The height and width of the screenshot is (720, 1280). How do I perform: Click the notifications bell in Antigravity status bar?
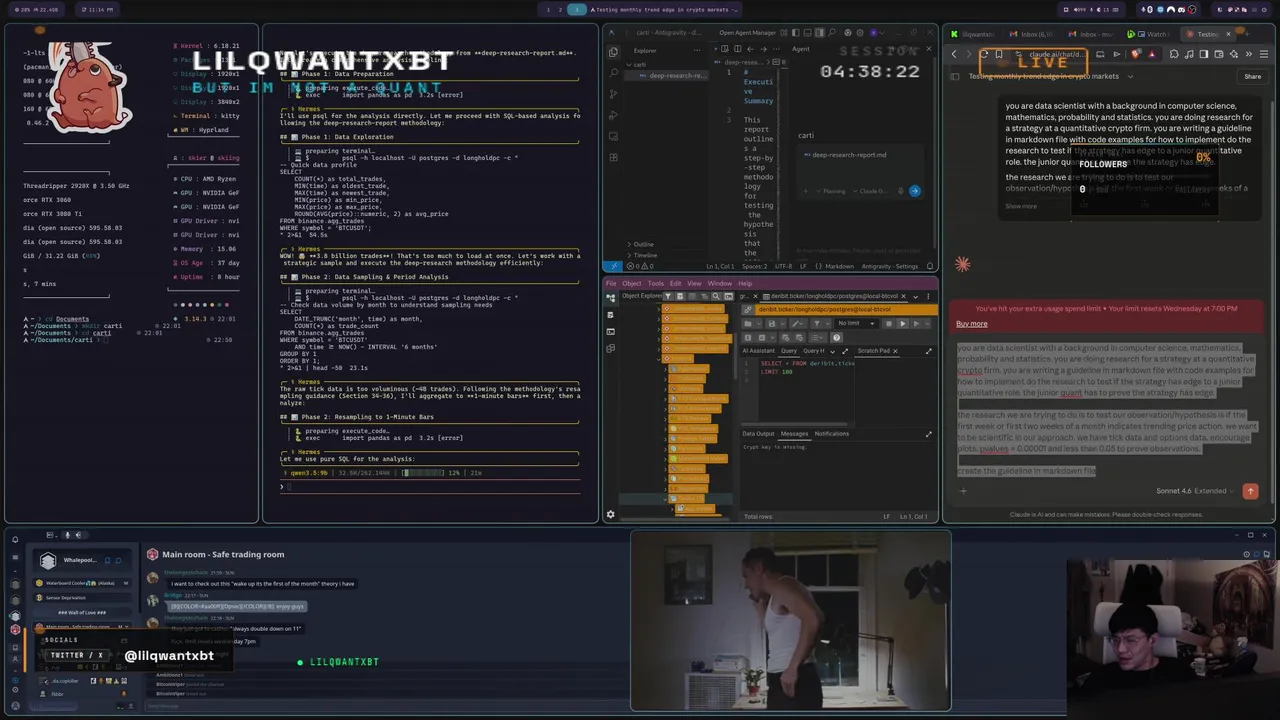(930, 266)
